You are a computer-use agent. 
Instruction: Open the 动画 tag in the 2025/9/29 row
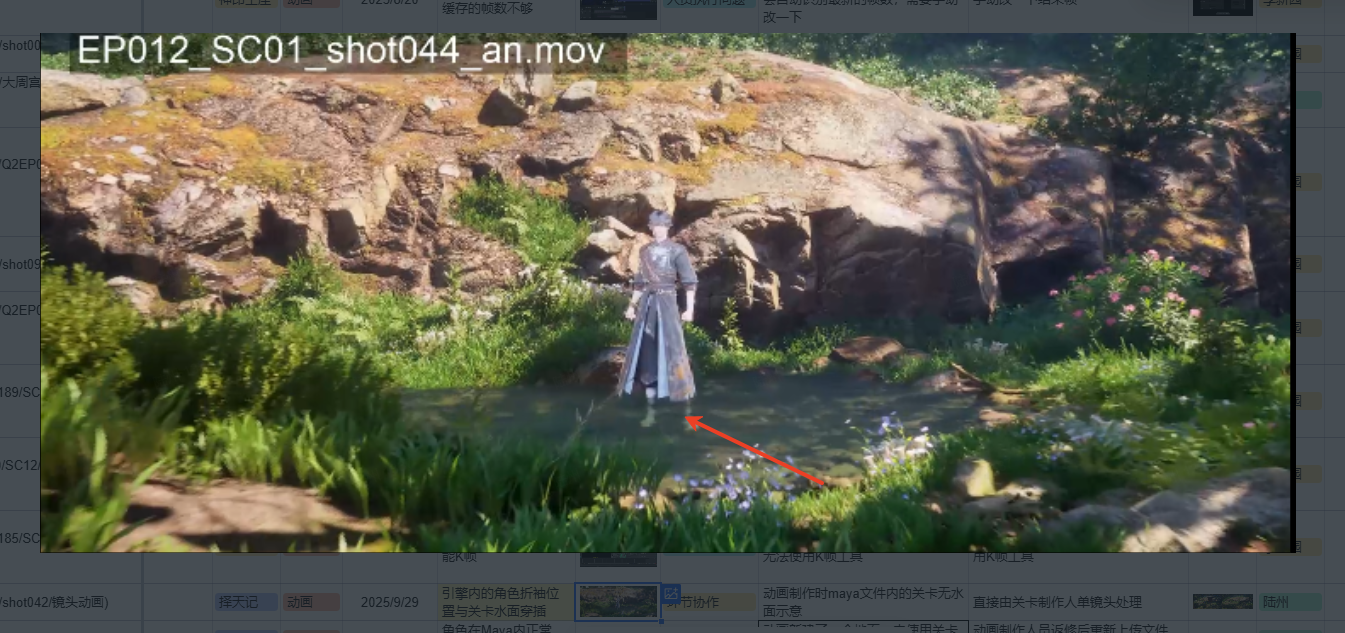[x=310, y=602]
